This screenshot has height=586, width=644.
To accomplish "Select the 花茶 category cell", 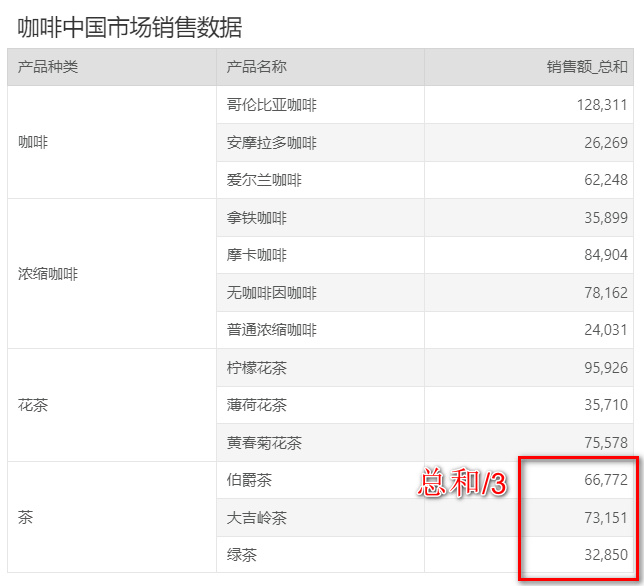I will 33,406.
